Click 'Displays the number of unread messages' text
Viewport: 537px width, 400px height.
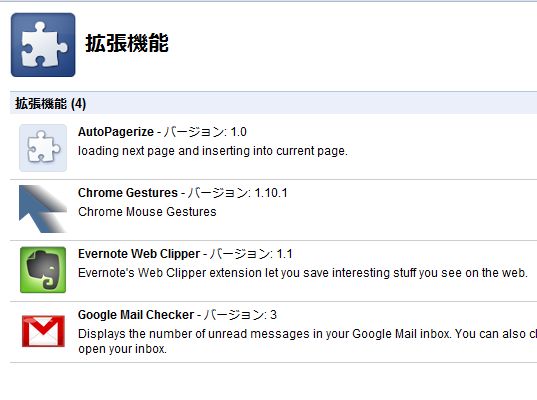click(x=308, y=341)
